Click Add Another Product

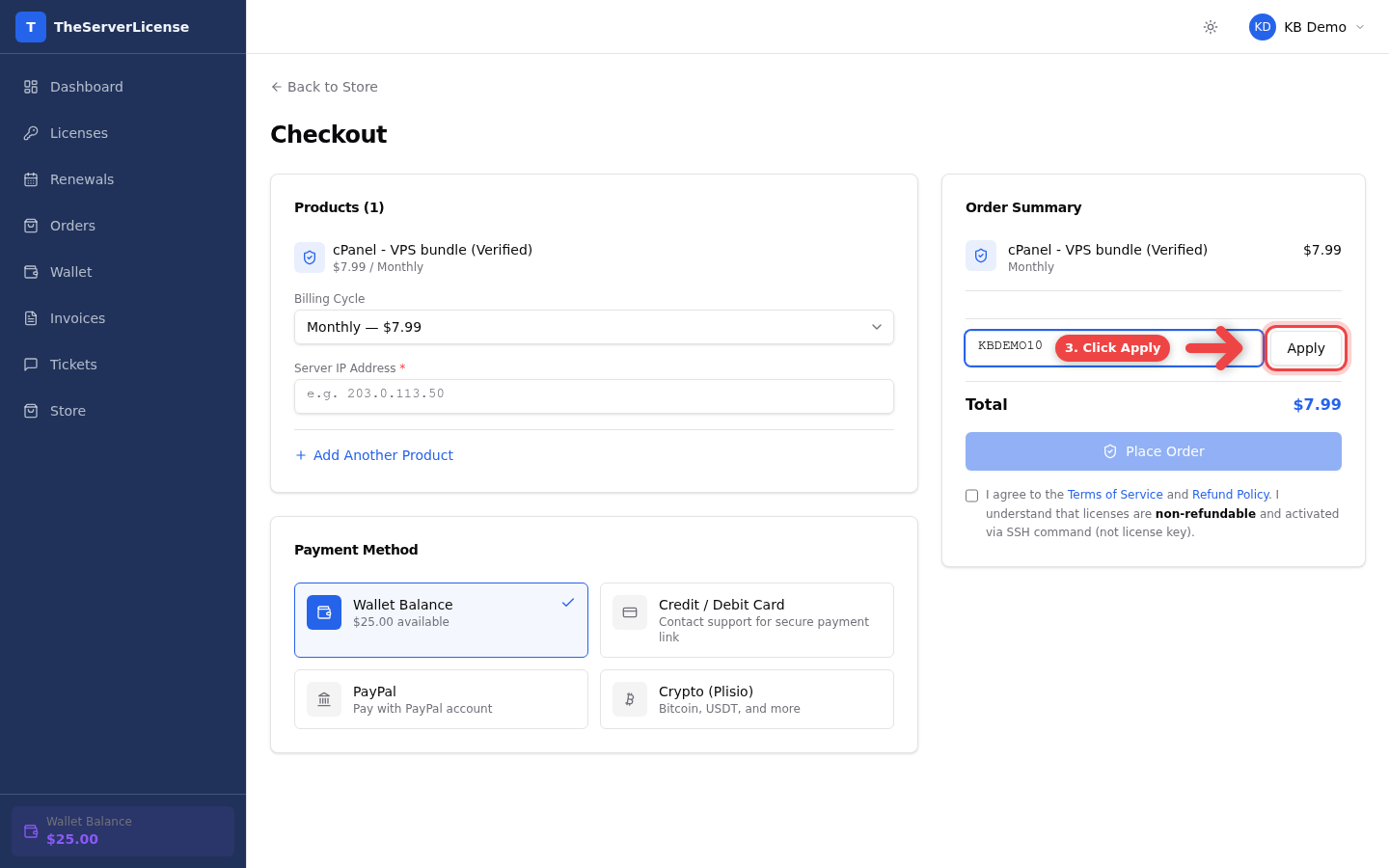tap(374, 455)
